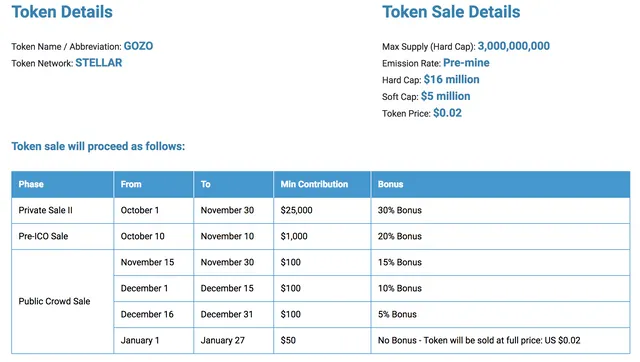The image size is (640, 362).
Task: Click the January 27 end date cell
Action: click(233, 340)
